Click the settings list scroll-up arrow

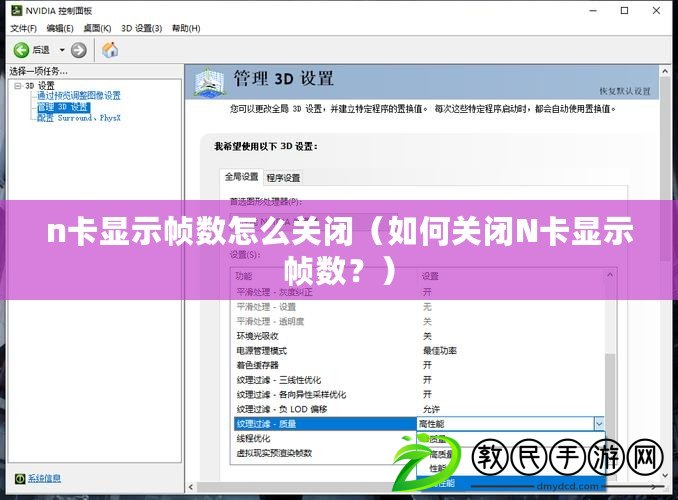tap(610, 275)
